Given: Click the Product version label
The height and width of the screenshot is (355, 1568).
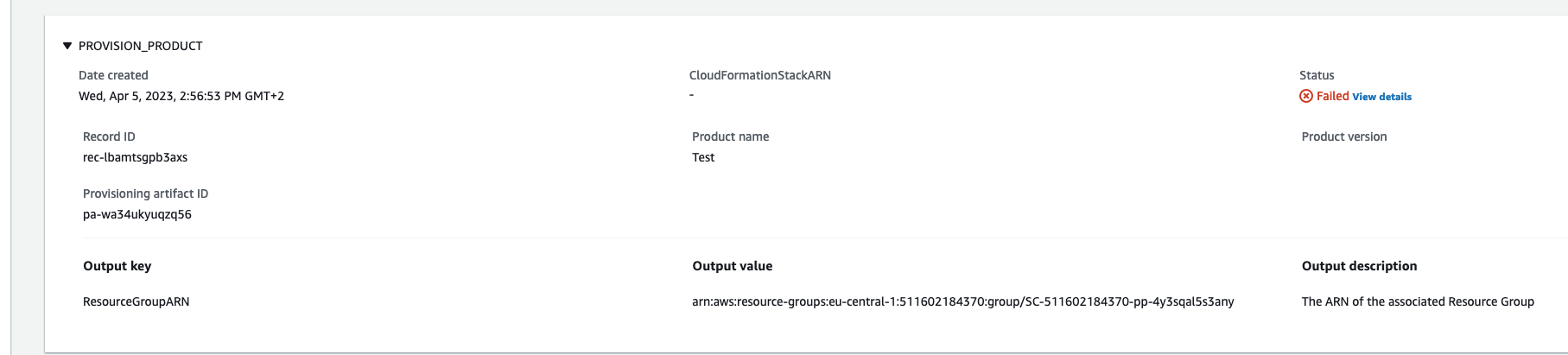Looking at the screenshot, I should click(x=1343, y=136).
